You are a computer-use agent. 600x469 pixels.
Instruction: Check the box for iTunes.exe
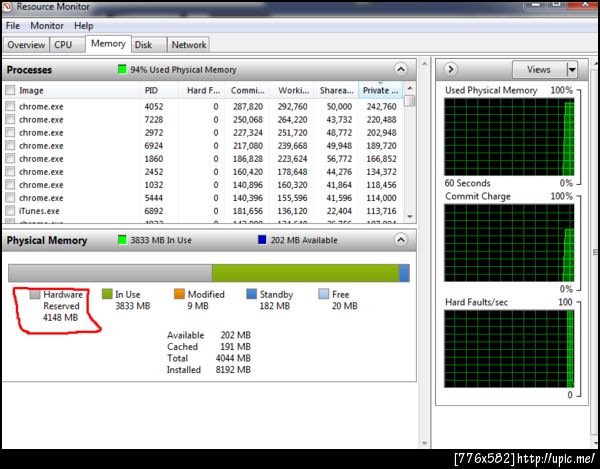tap(10, 210)
